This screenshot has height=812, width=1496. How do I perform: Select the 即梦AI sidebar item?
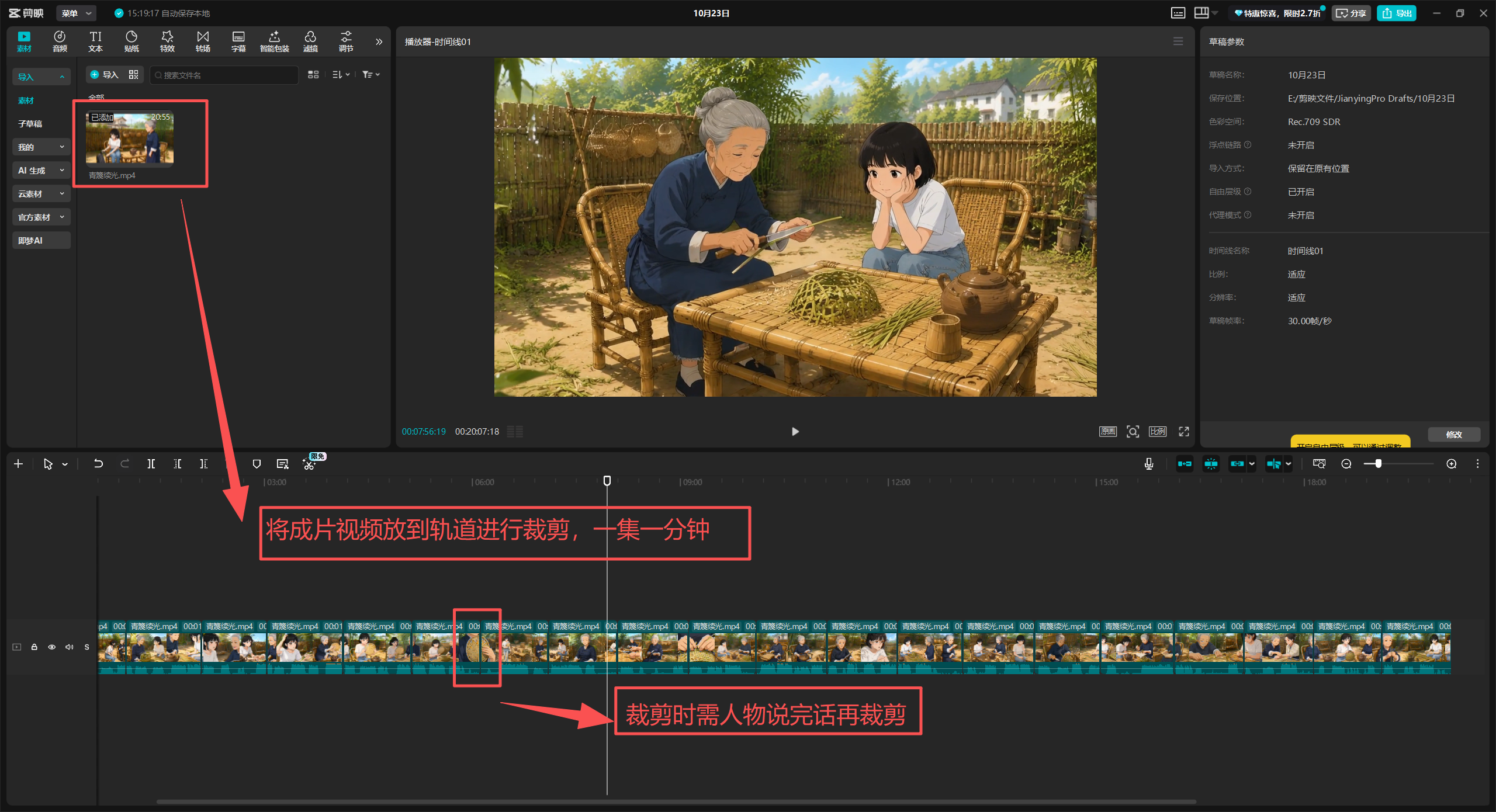tap(41, 241)
